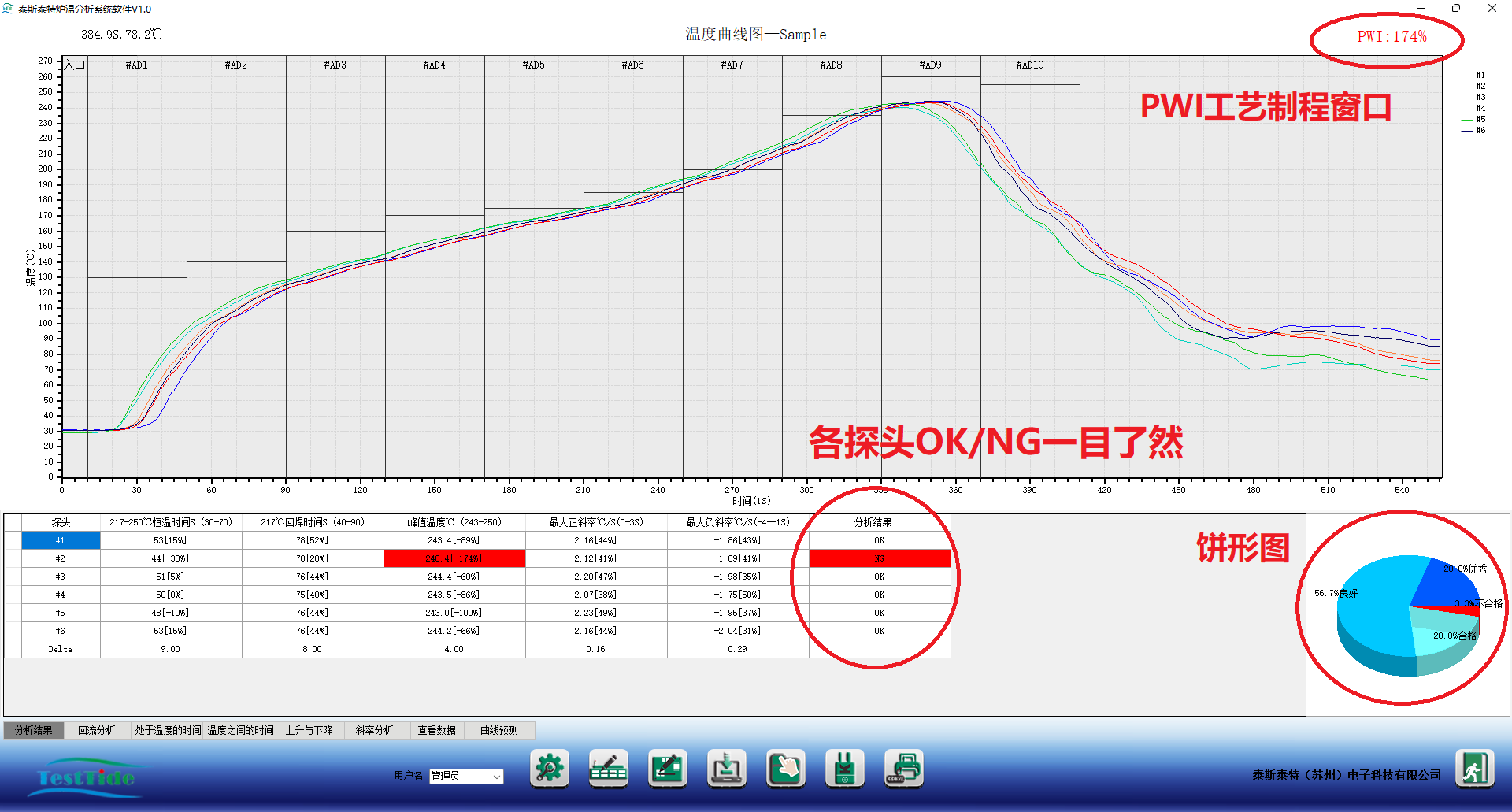Click the pointing hand folder icon

pyautogui.click(x=785, y=768)
